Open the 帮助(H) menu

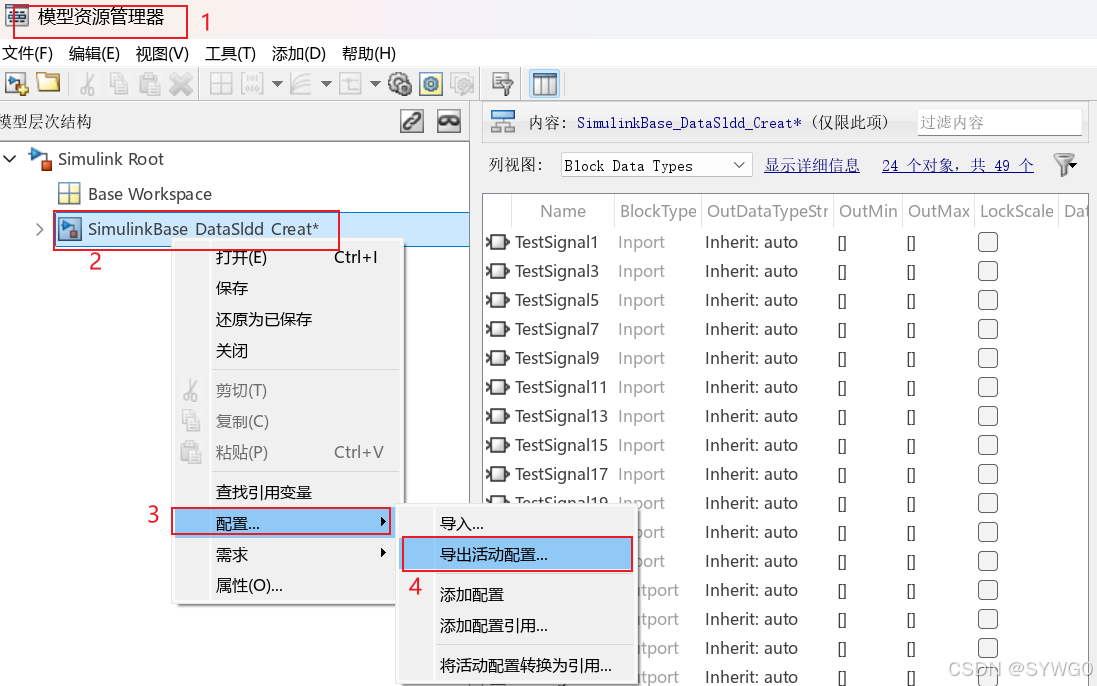369,54
